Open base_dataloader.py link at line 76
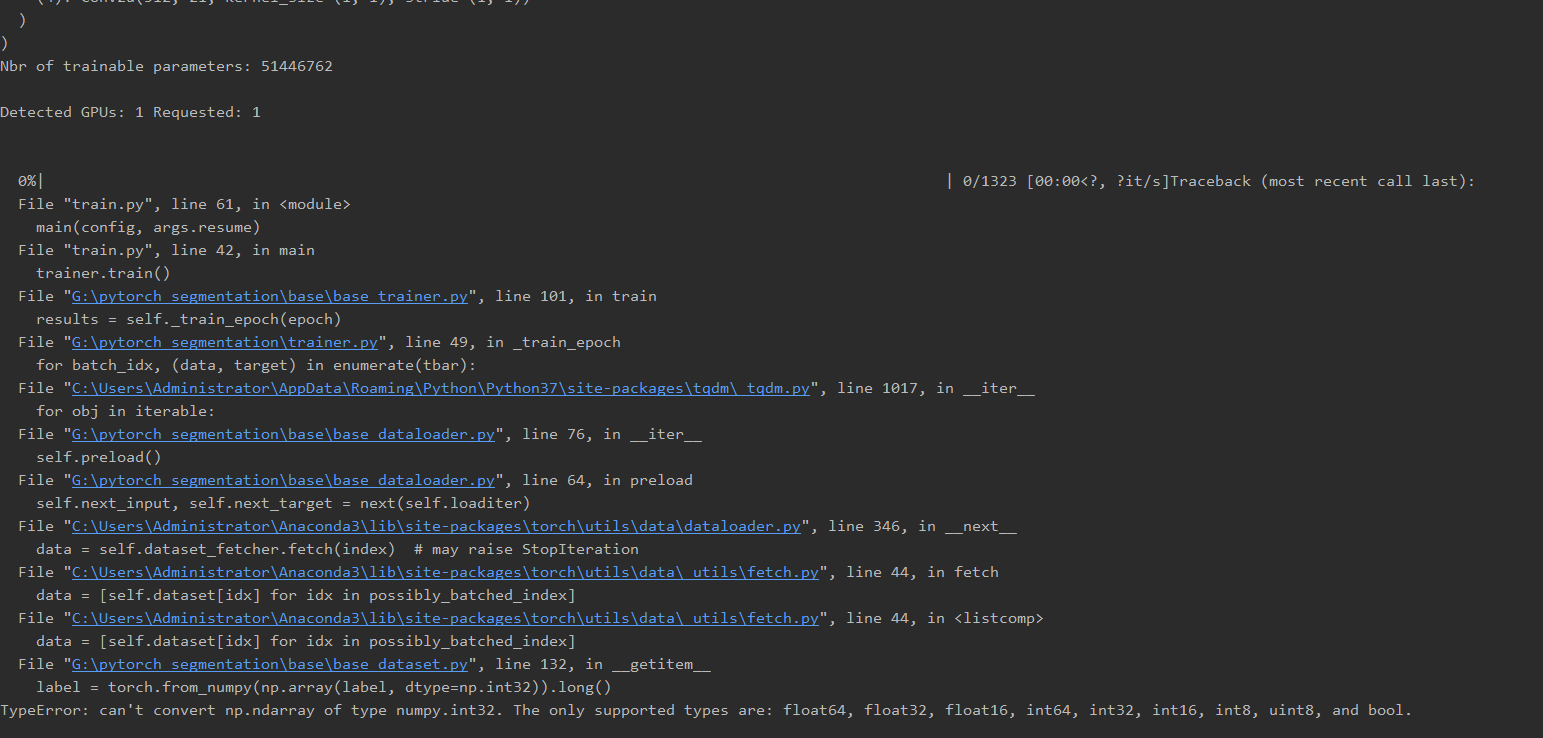This screenshot has width=1543, height=738. (x=284, y=433)
